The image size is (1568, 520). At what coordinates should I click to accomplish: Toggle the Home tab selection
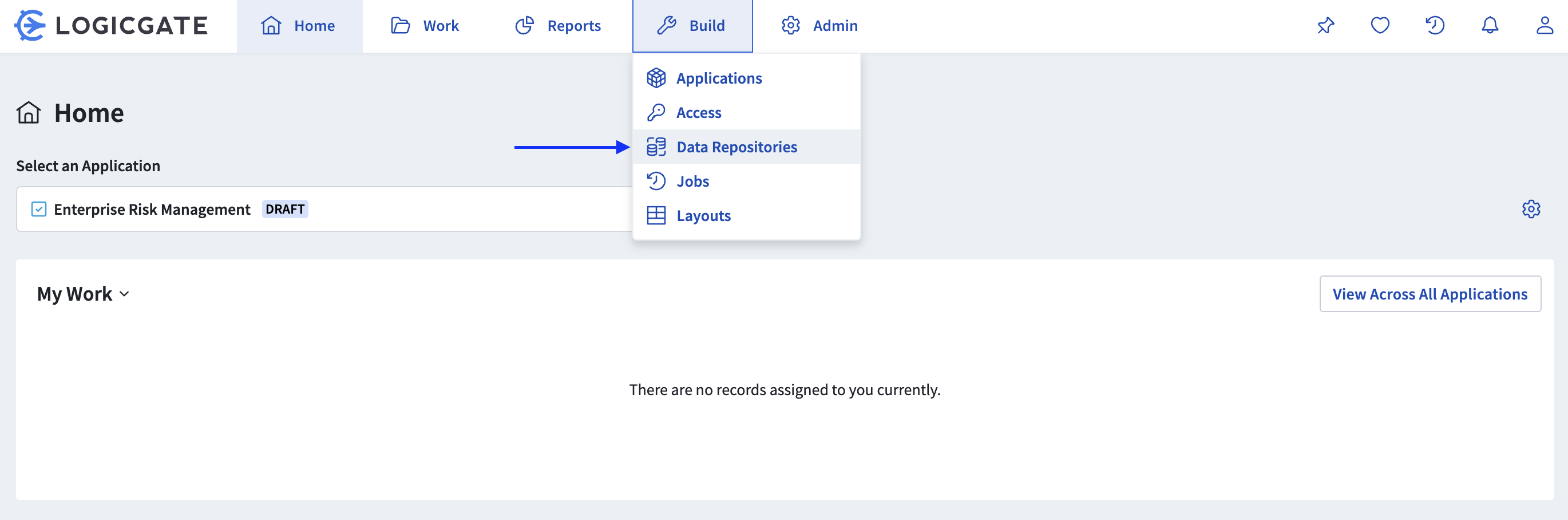299,26
